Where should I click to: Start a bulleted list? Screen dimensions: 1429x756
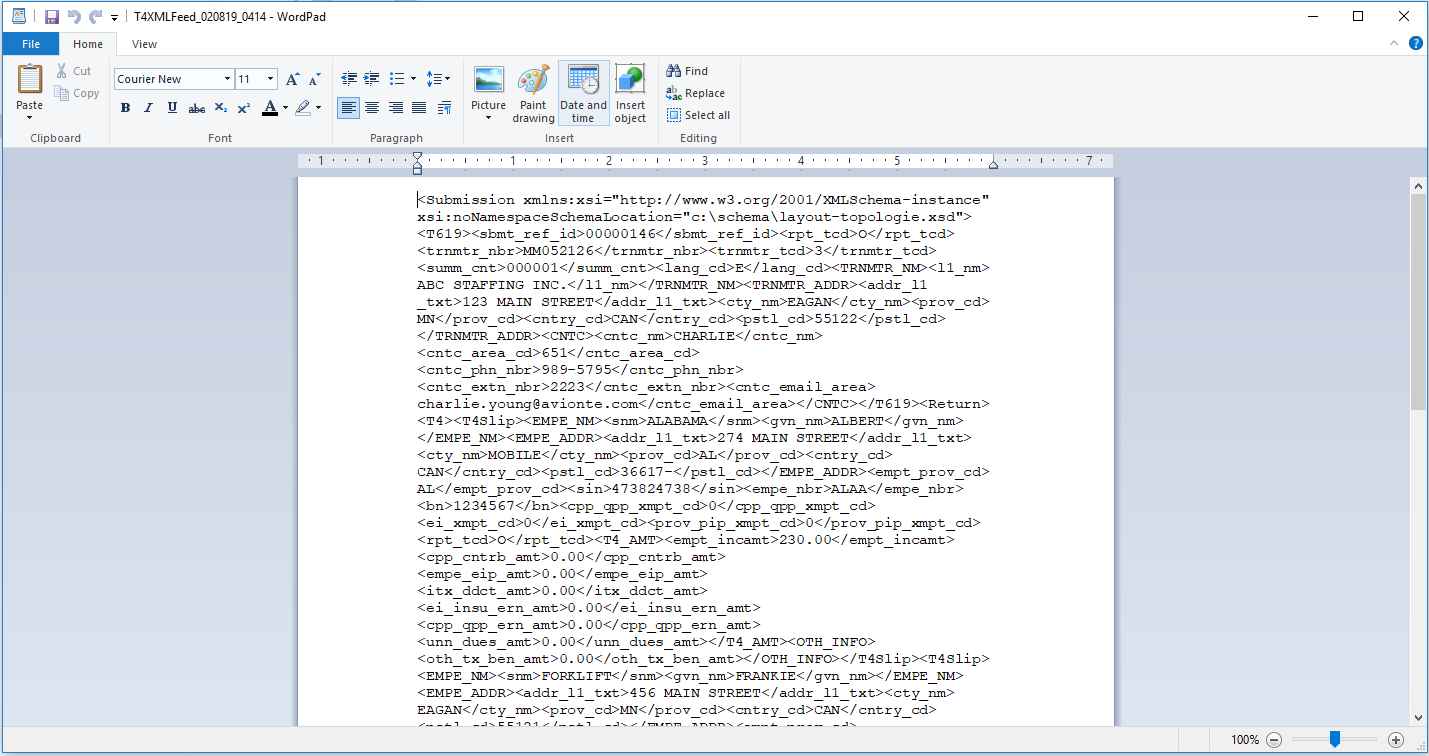click(x=396, y=78)
